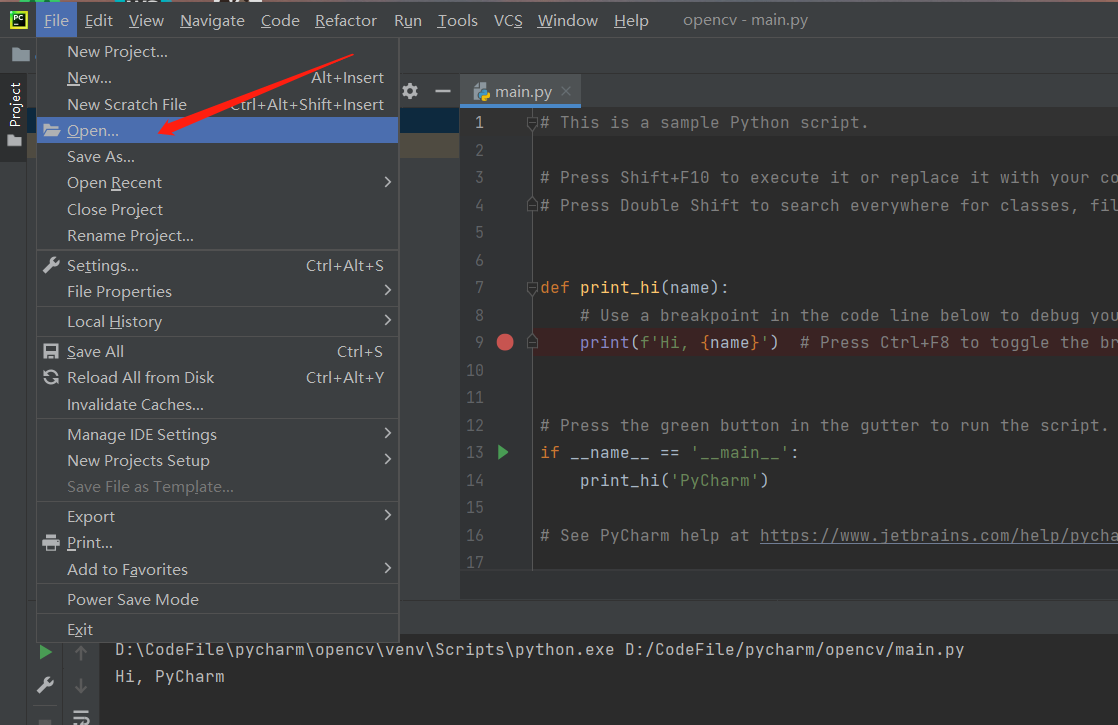Click the wrench icon in Run panel
1118x725 pixels.
pyautogui.click(x=46, y=685)
